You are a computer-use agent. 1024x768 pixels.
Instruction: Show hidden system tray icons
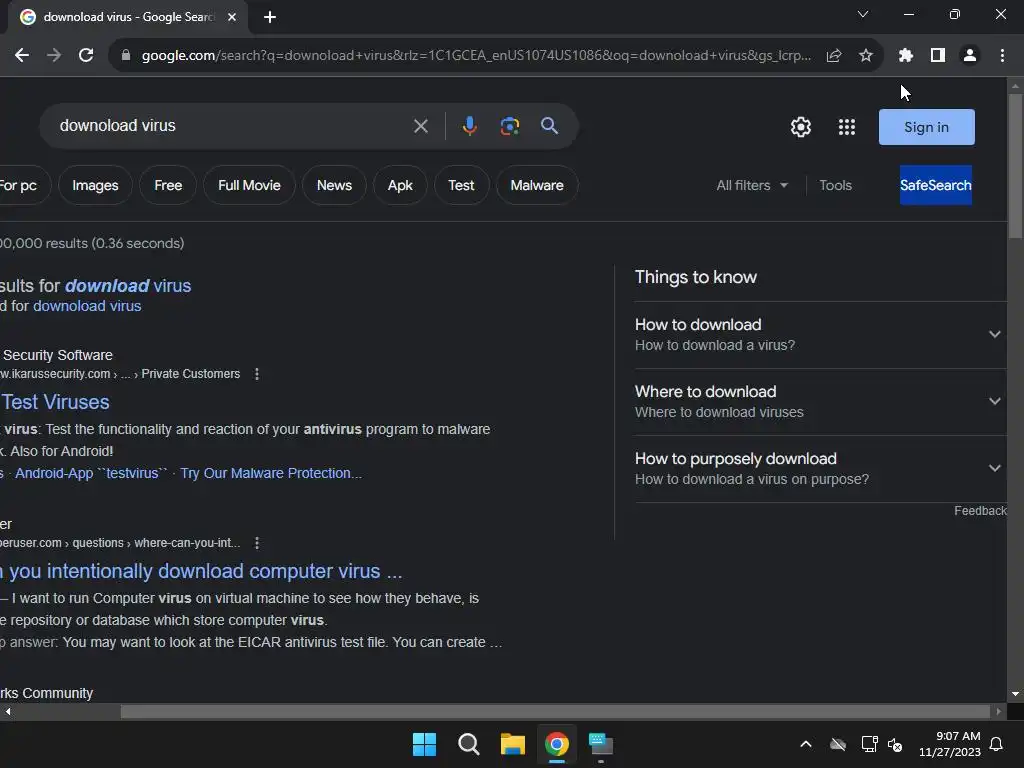coord(806,744)
